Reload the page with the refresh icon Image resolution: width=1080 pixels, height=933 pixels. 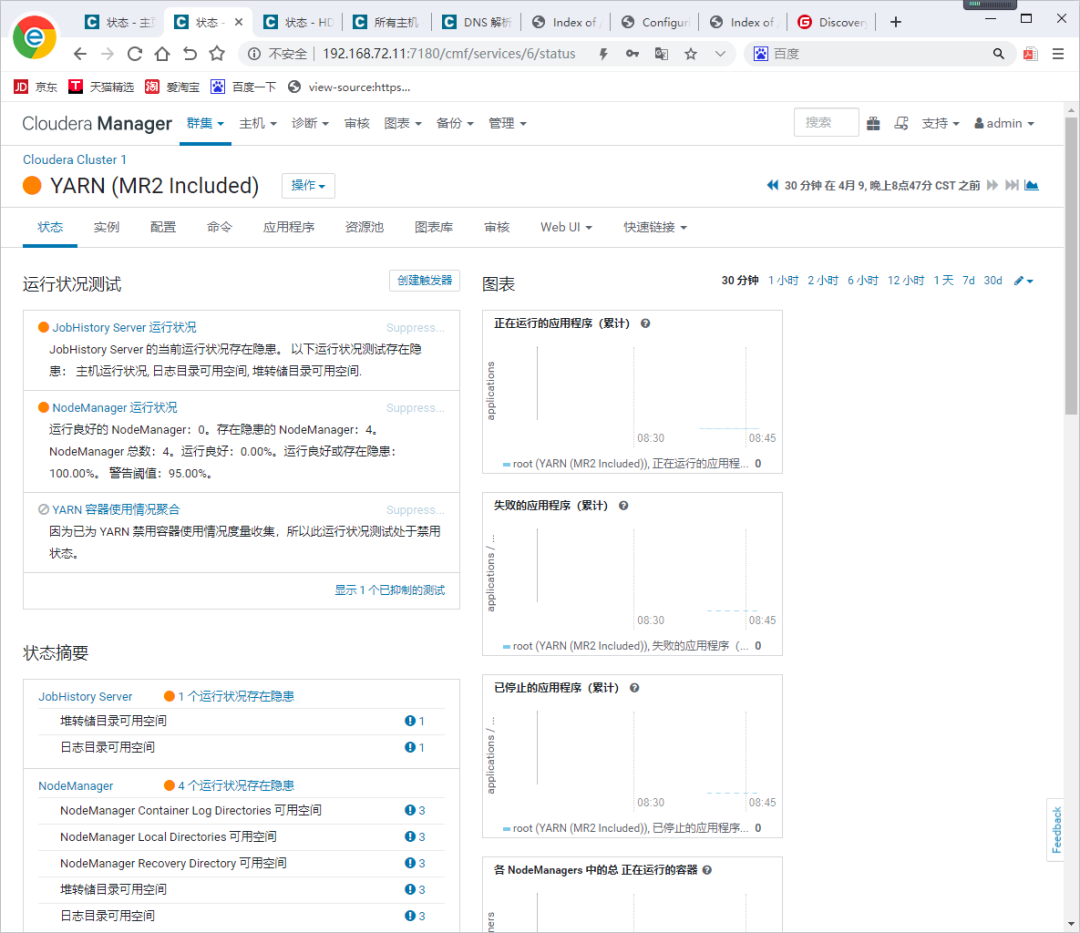135,54
